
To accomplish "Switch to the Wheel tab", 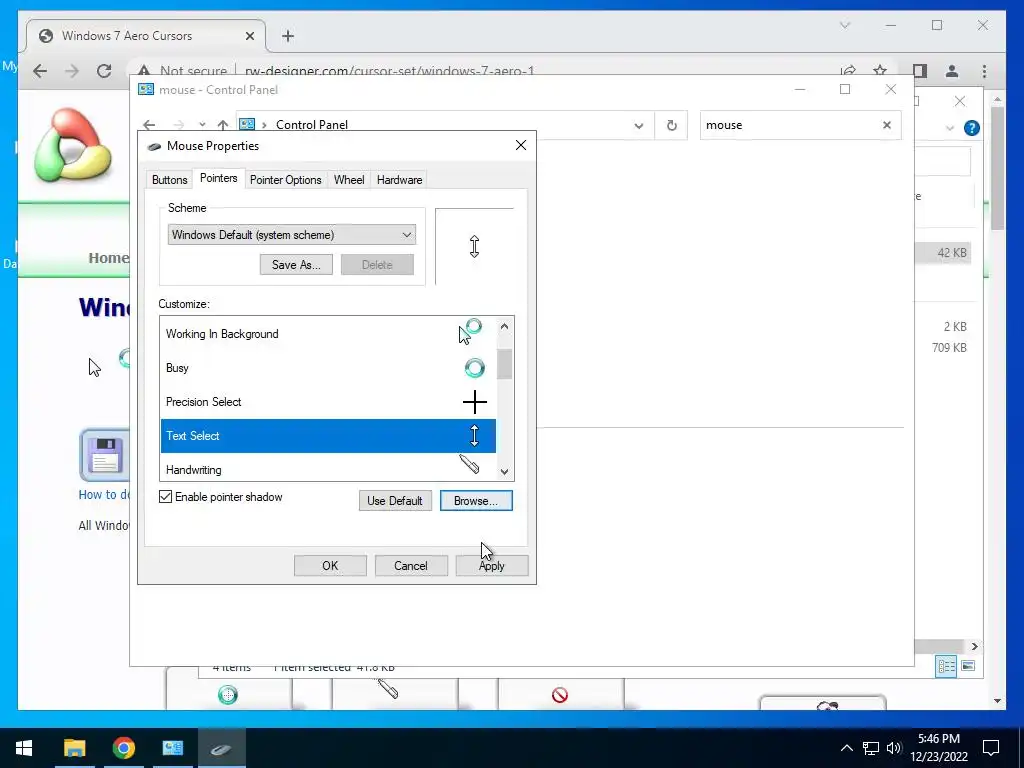I will (x=349, y=180).
